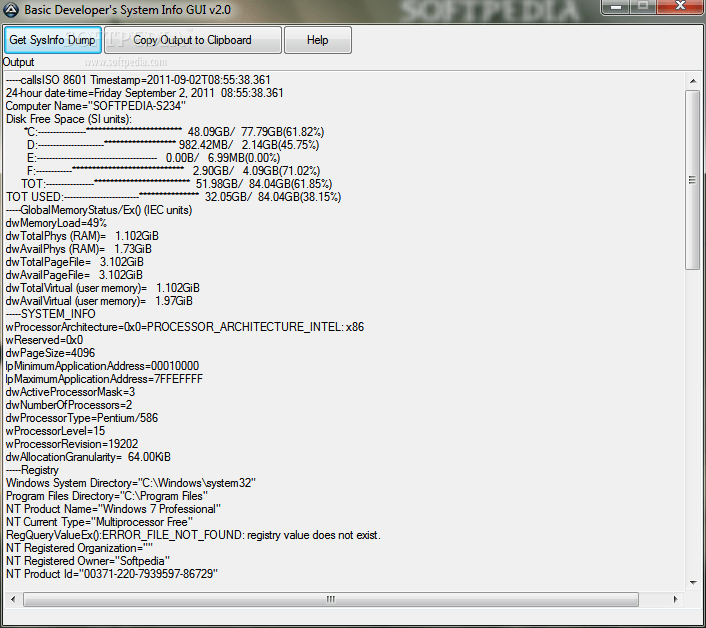Image resolution: width=706 pixels, height=628 pixels.
Task: Click dwAllocationGranularity line
Action: 88,457
